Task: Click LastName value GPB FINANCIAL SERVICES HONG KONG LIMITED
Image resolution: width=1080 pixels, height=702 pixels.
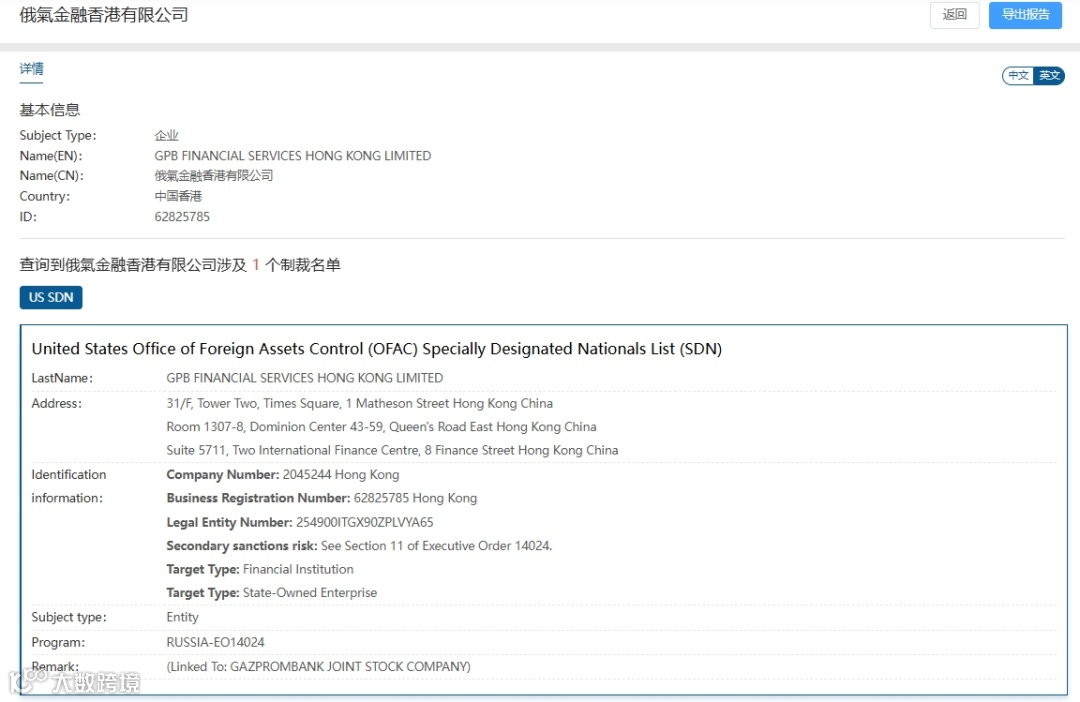Action: (304, 378)
